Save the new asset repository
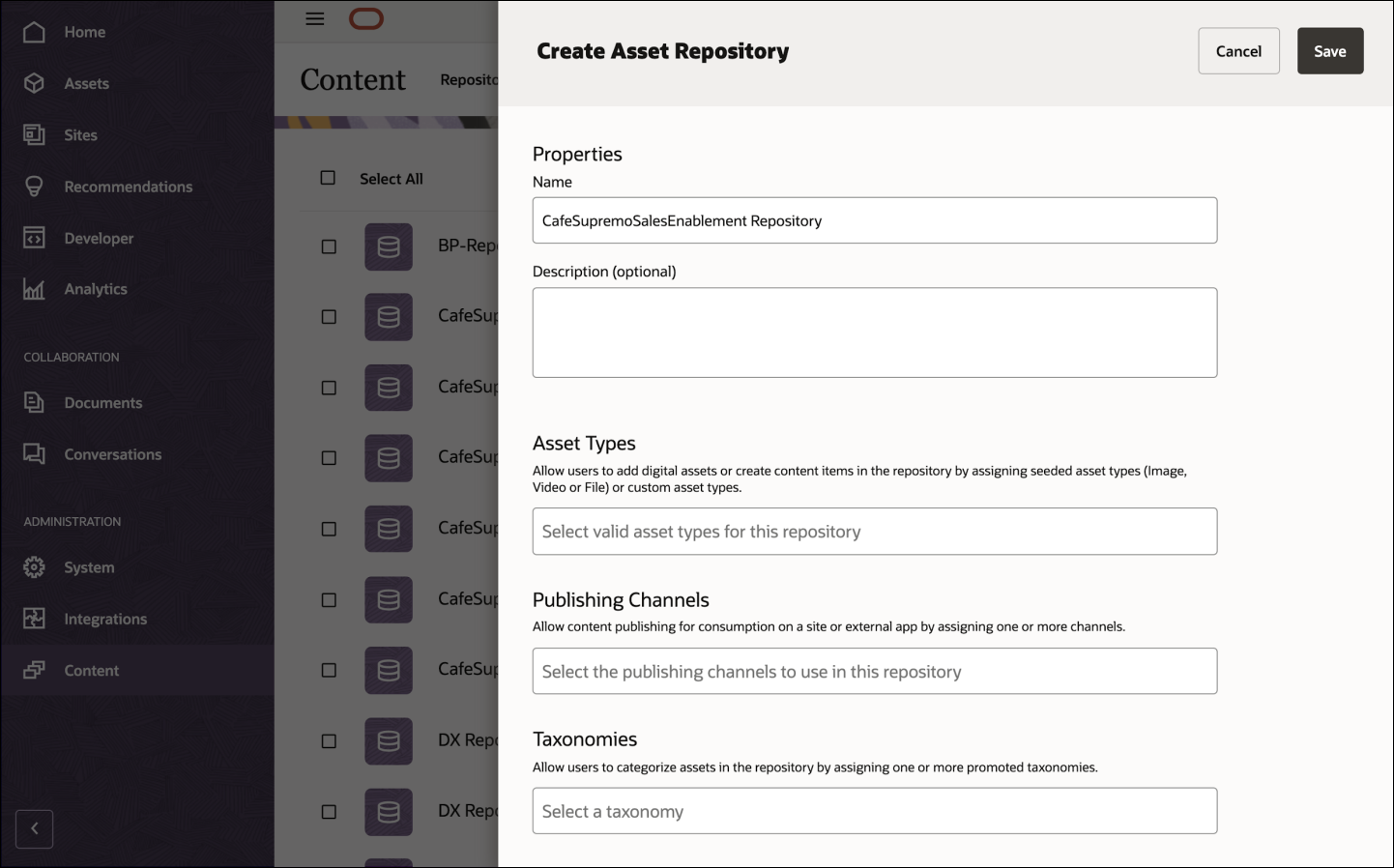Viewport: 1394px width, 868px height. [1330, 50]
